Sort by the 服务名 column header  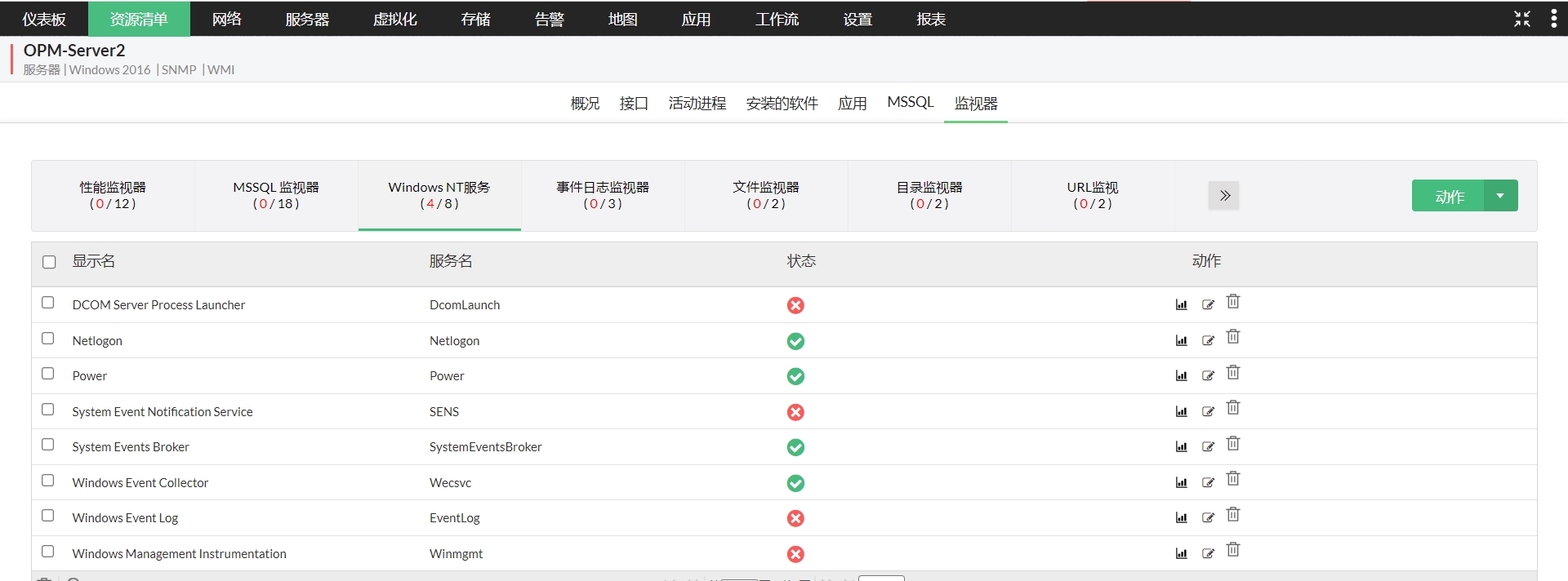[451, 261]
